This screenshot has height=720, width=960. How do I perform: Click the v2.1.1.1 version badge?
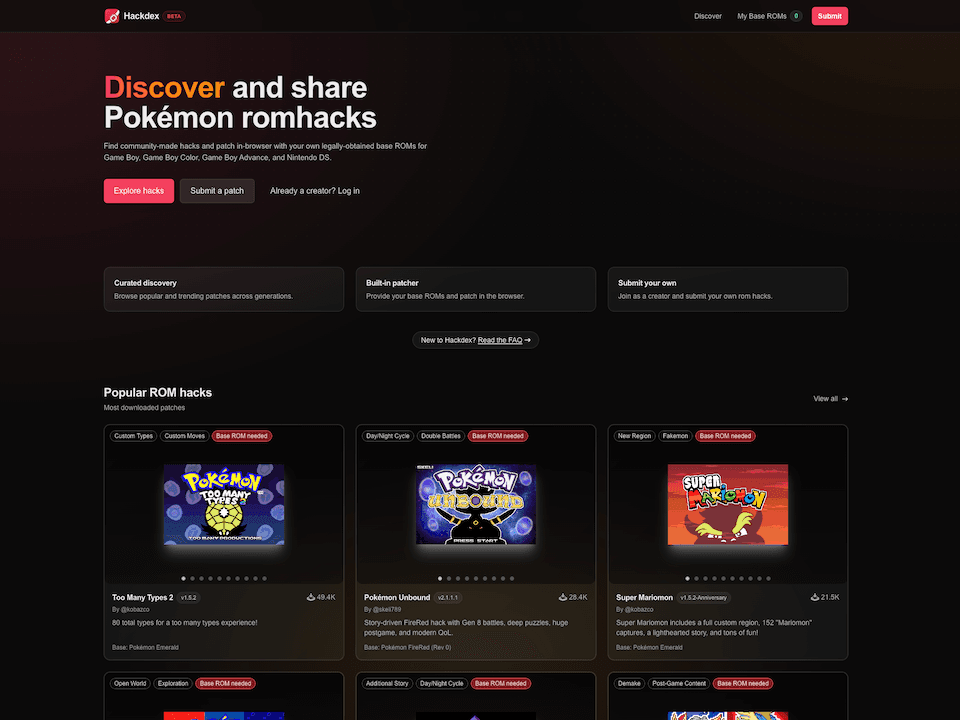pos(448,598)
